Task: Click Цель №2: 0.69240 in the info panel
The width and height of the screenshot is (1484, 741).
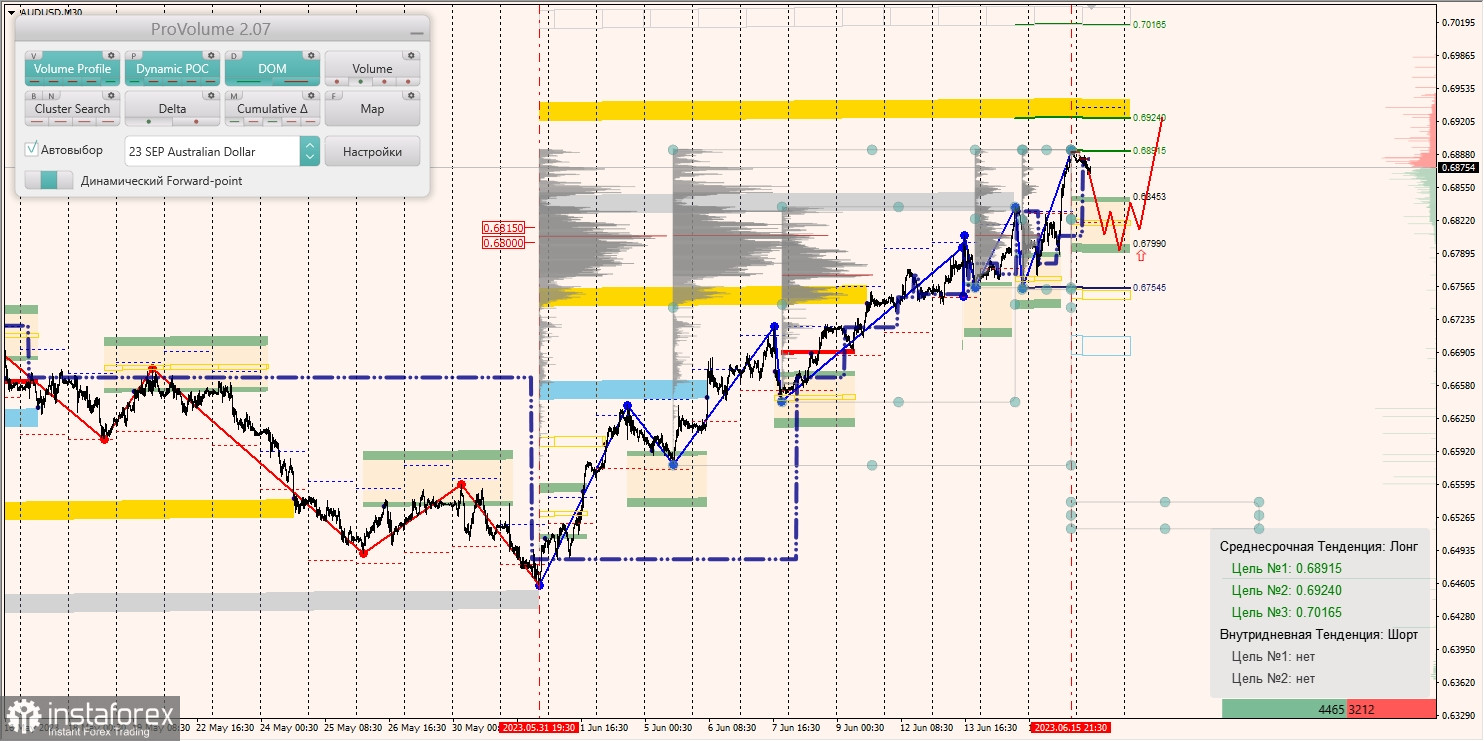Action: click(x=1286, y=590)
